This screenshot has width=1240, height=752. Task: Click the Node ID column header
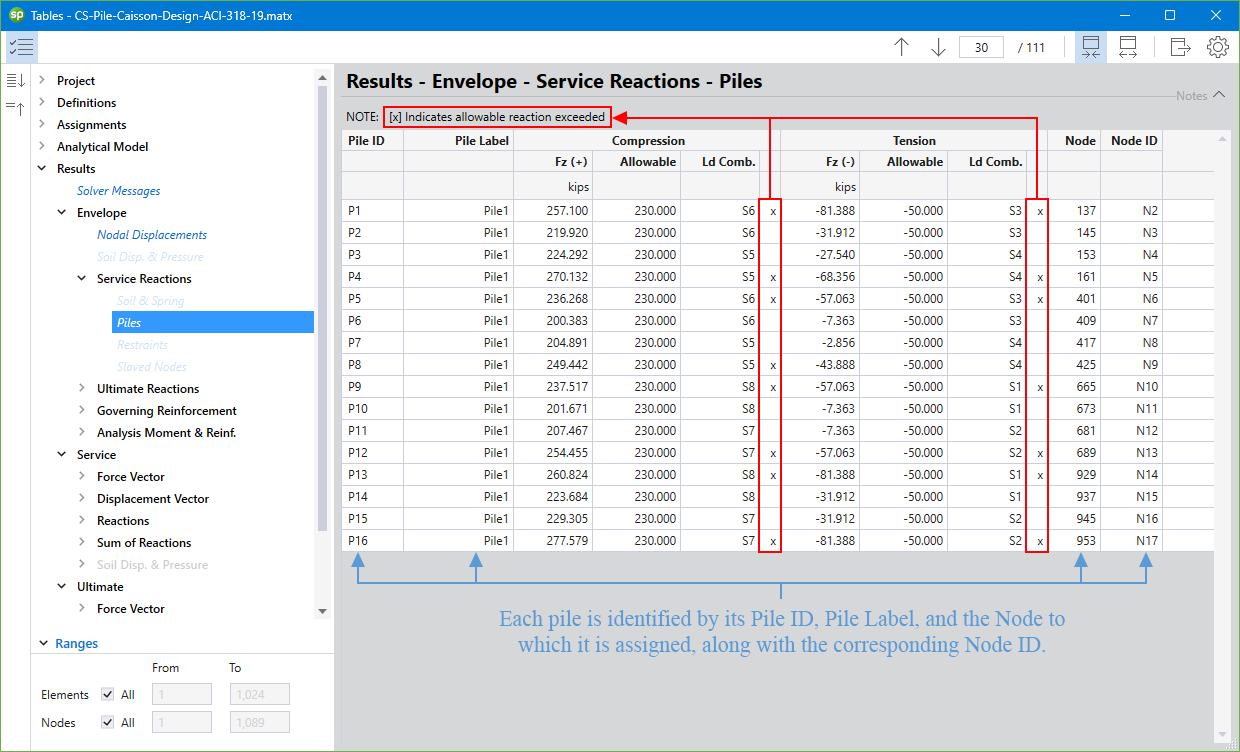1134,141
